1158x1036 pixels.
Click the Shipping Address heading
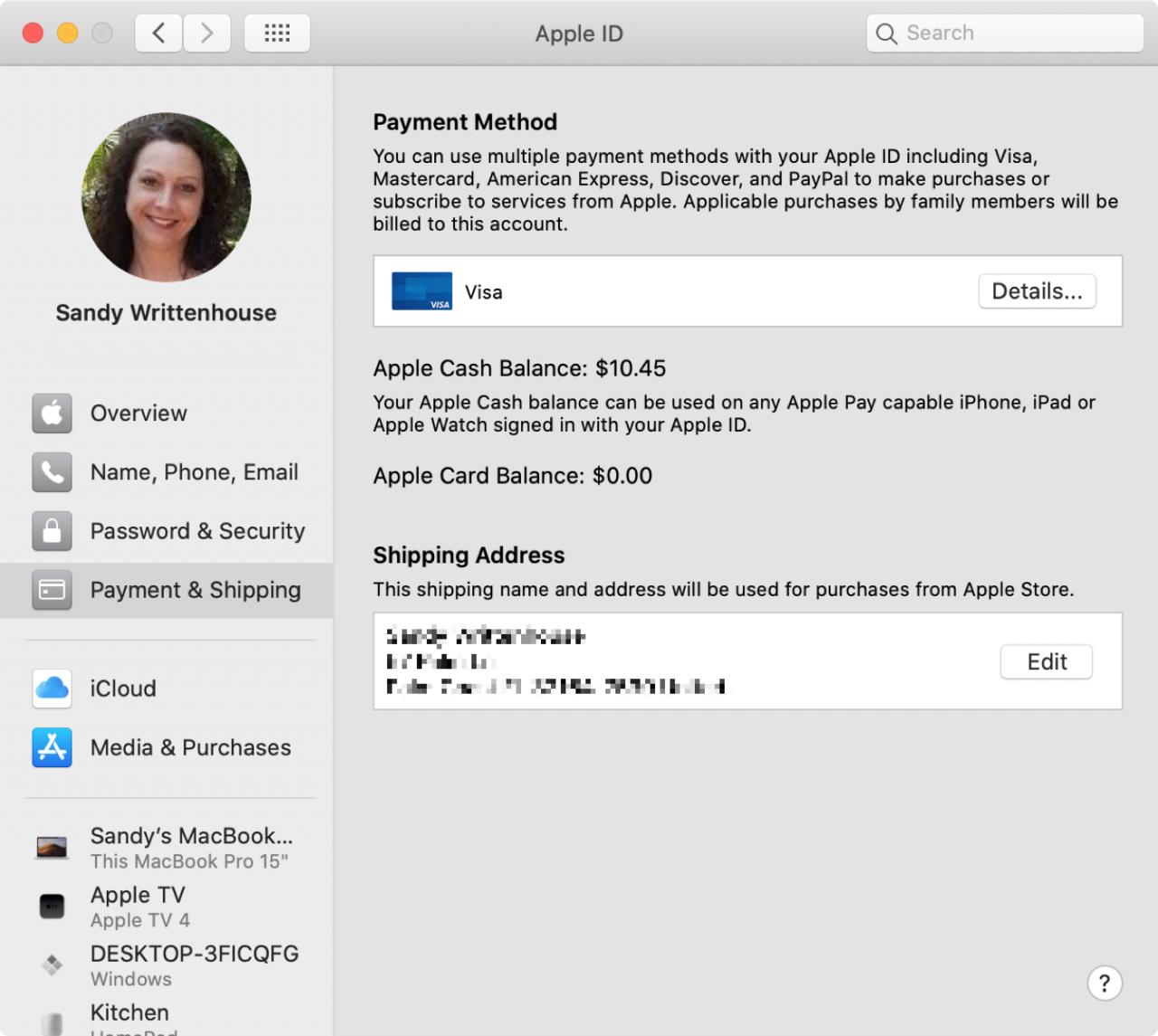[469, 556]
